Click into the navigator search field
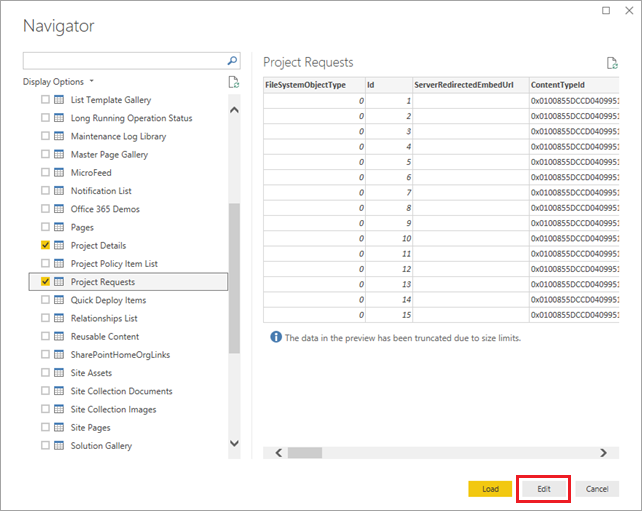 125,61
